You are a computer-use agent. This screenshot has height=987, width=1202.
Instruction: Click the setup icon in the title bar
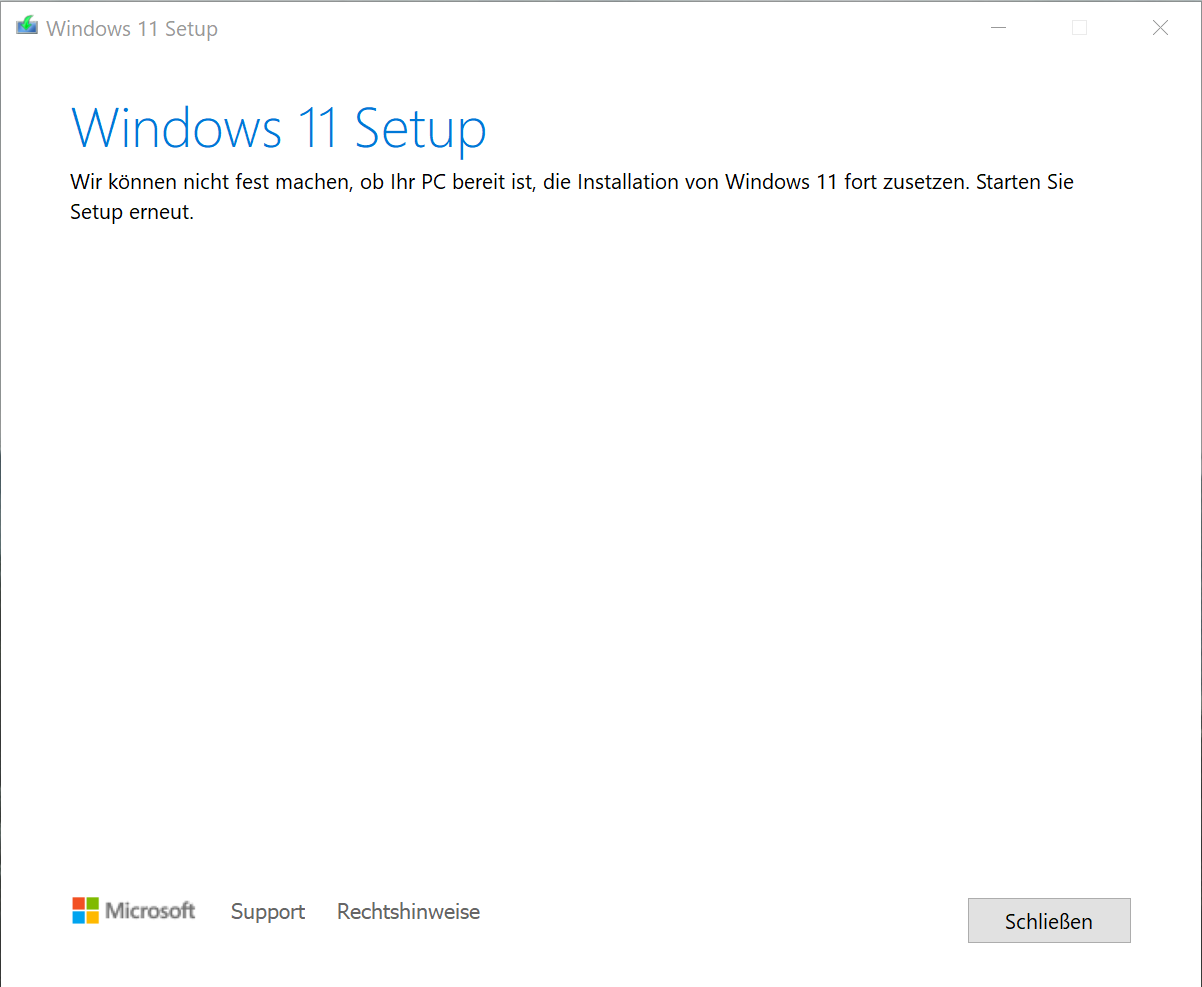[x=27, y=27]
